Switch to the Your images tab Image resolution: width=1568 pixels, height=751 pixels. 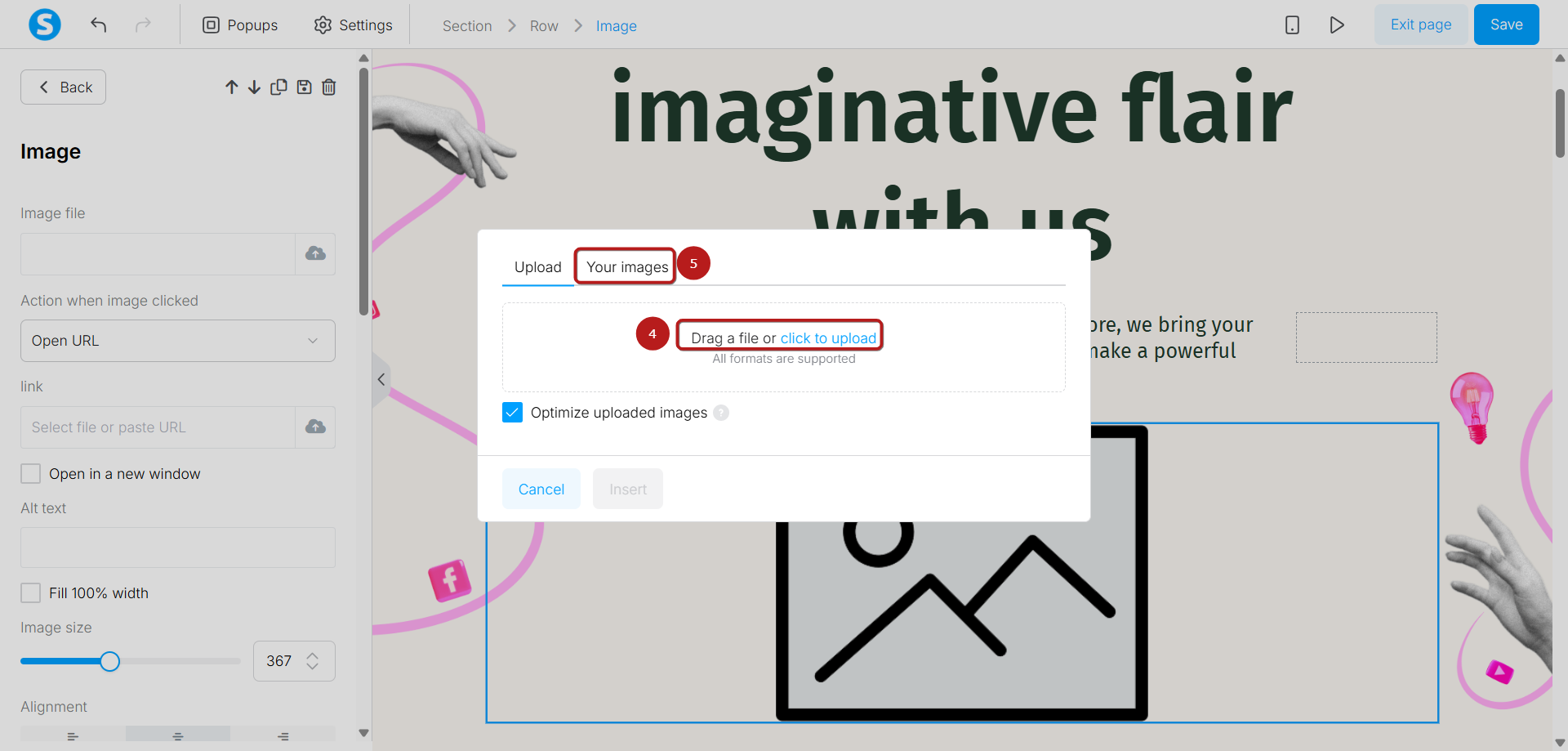tap(627, 267)
